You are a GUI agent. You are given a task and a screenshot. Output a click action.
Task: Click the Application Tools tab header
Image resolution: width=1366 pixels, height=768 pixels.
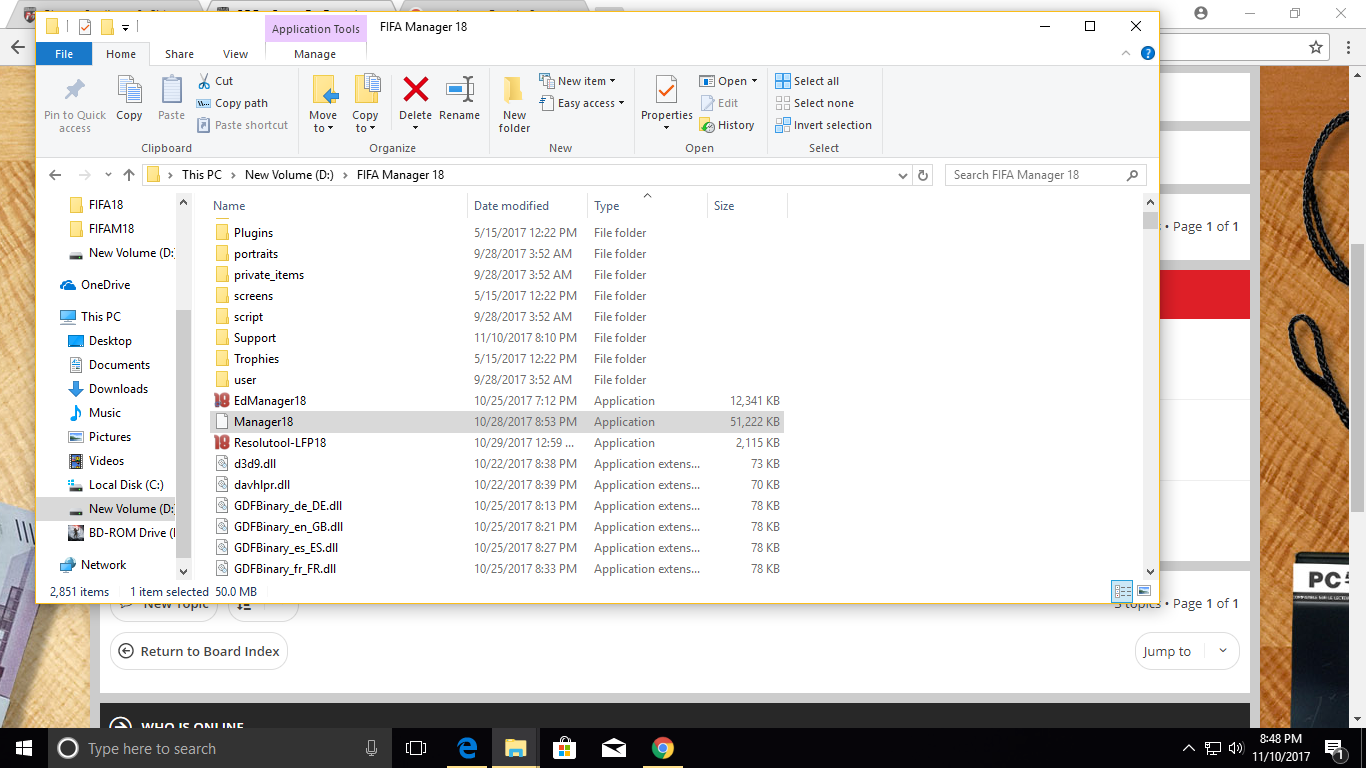[x=316, y=29]
